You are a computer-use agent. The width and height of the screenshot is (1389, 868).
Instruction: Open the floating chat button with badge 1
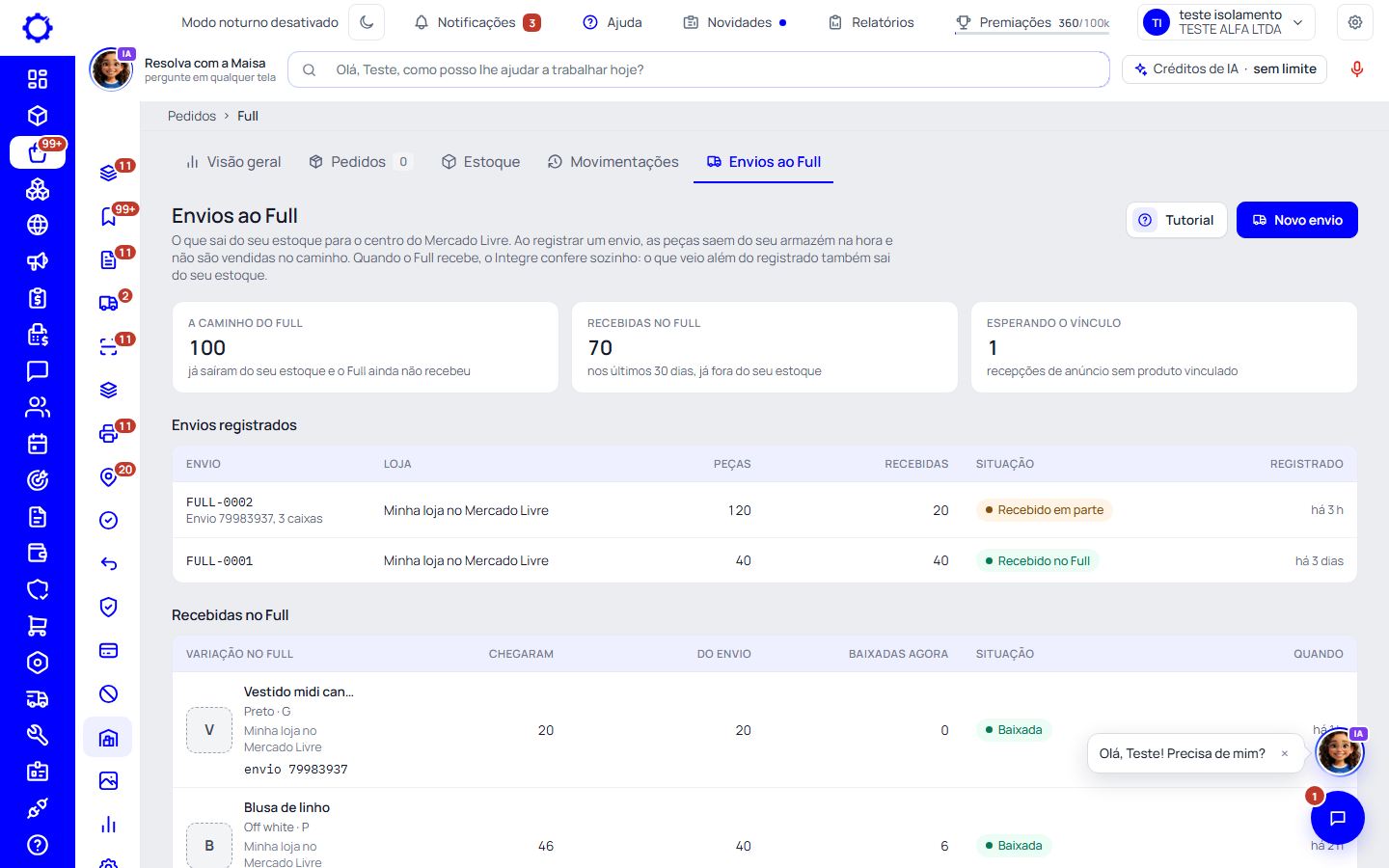pos(1338,818)
